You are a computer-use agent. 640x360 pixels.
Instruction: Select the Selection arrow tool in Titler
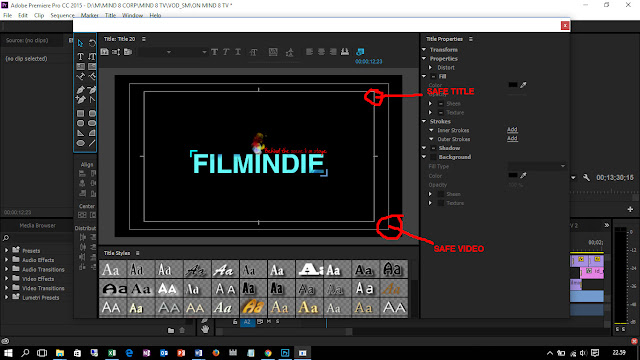pos(80,43)
